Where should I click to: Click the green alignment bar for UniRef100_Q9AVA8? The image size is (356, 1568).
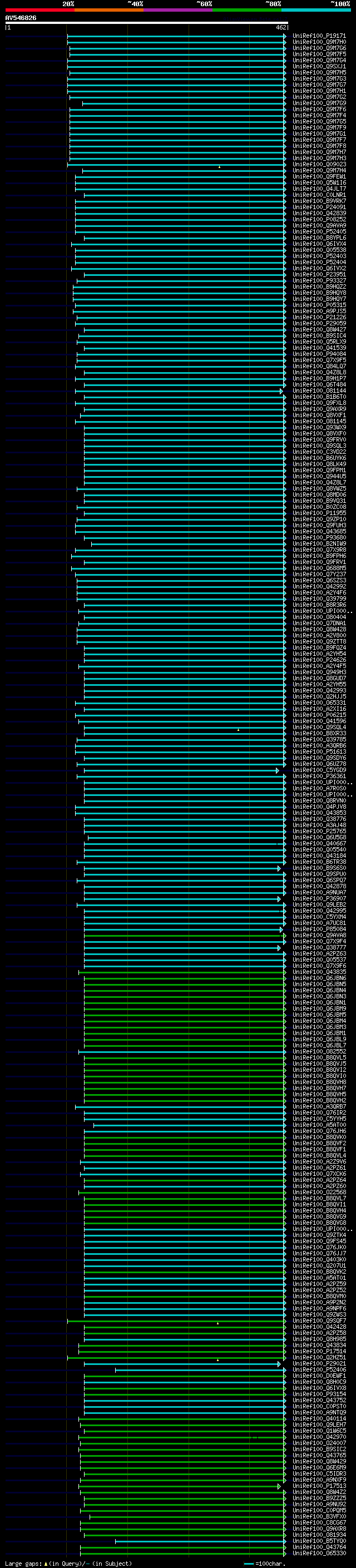click(185, 935)
